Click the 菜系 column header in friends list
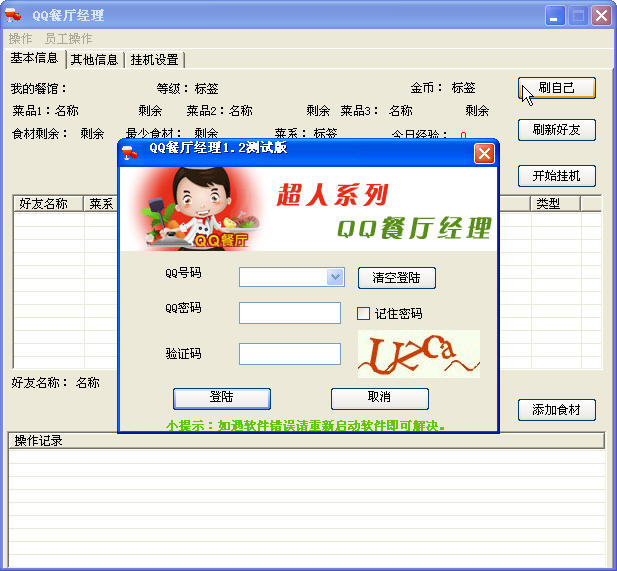617x571 pixels. point(101,204)
